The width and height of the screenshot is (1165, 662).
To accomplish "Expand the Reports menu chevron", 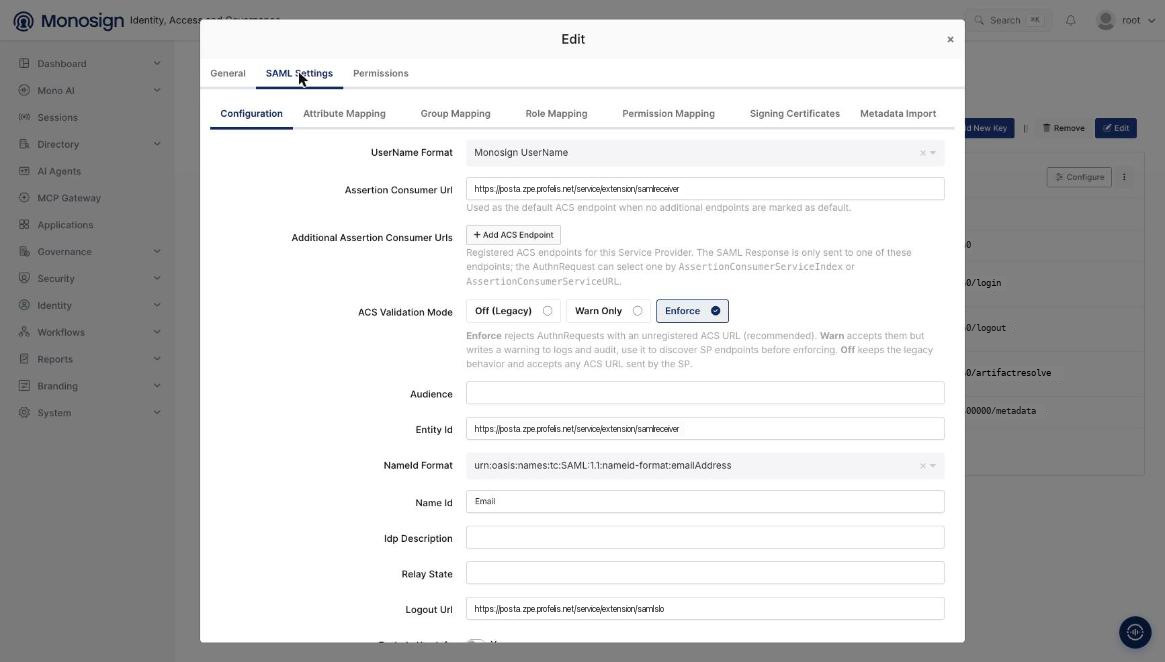I will (157, 358).
